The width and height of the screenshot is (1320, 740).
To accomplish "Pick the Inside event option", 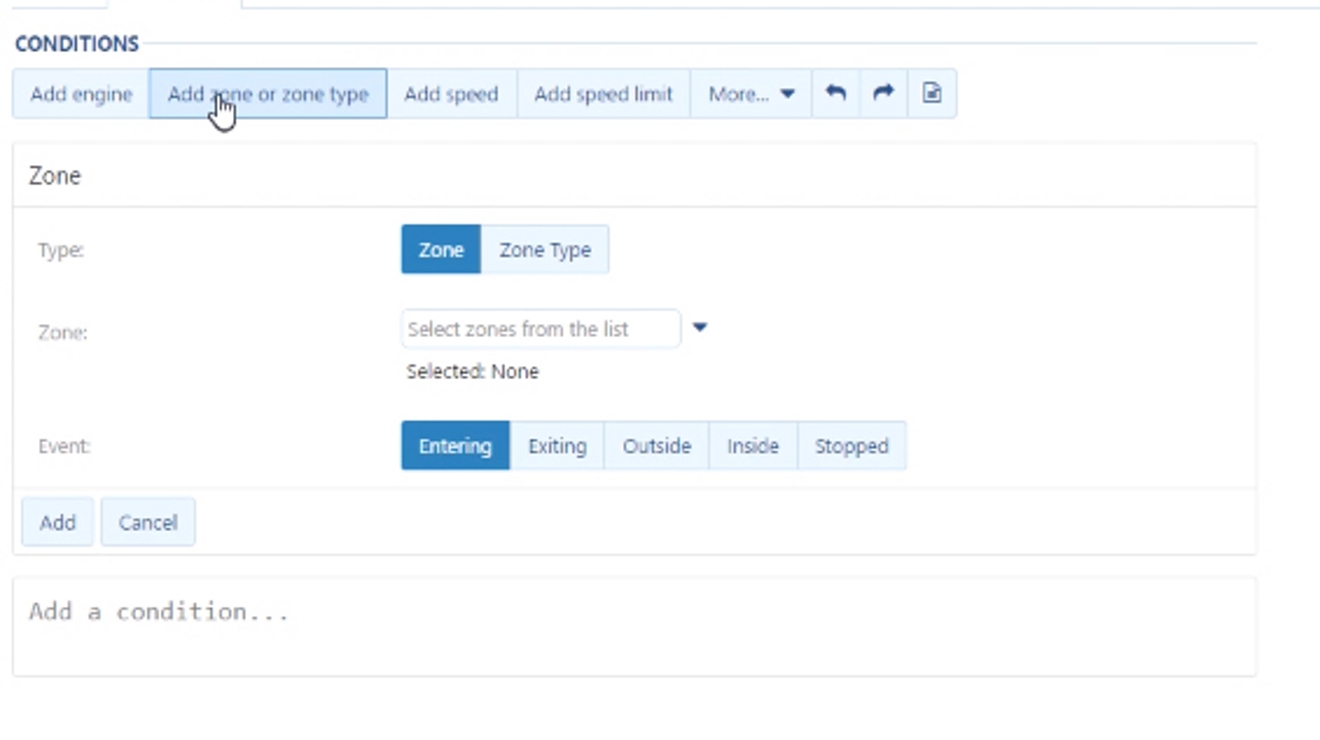I will coord(752,446).
